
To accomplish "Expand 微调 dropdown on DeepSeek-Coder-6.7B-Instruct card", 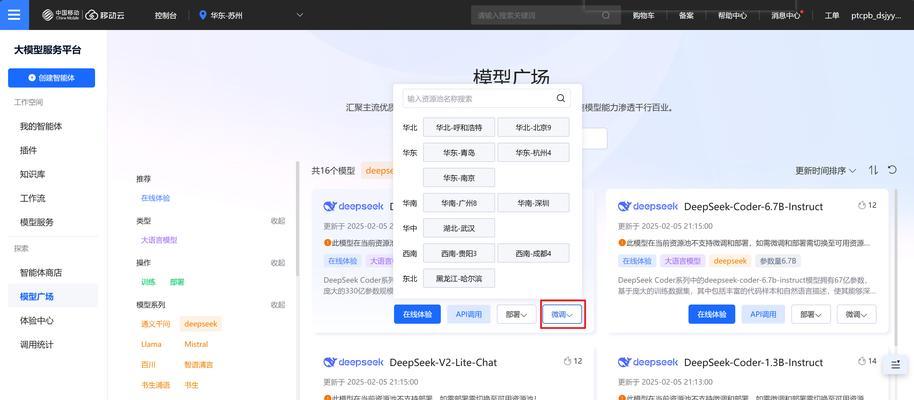I will (x=857, y=314).
